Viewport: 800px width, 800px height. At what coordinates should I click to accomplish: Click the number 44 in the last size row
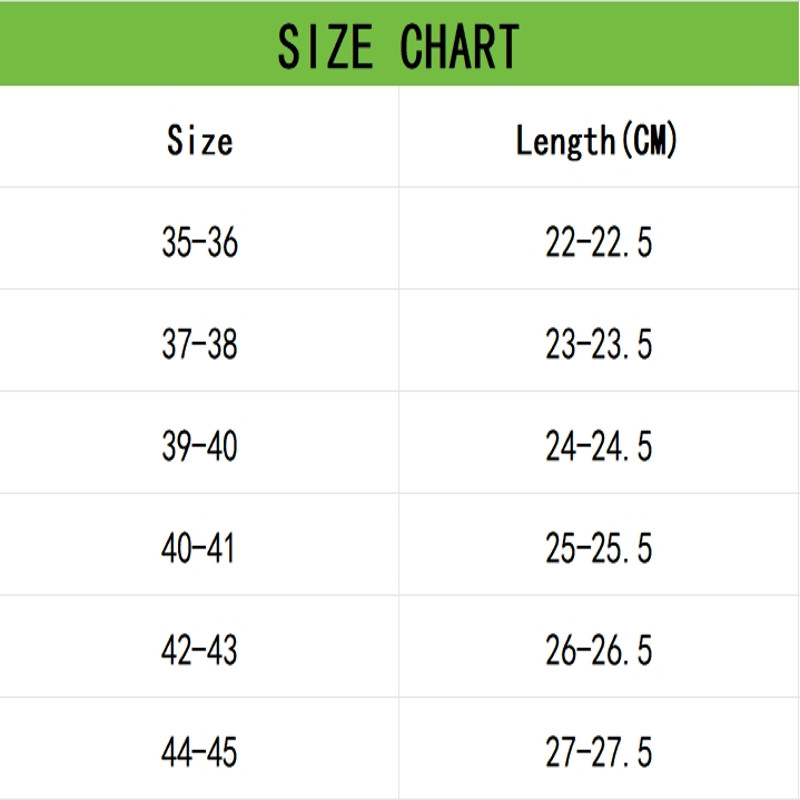pyautogui.click(x=176, y=752)
